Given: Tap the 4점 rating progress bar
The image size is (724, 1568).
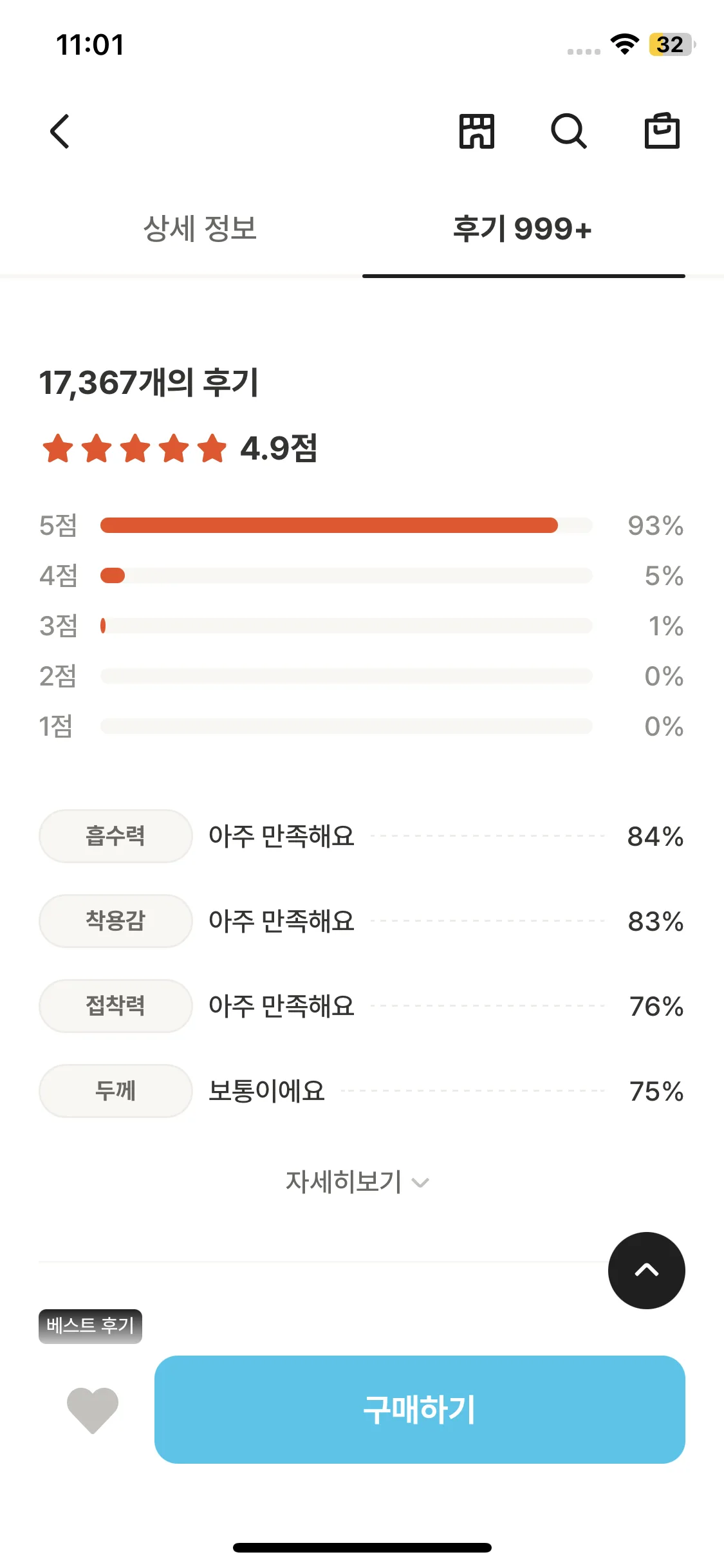Looking at the screenshot, I should (x=346, y=575).
